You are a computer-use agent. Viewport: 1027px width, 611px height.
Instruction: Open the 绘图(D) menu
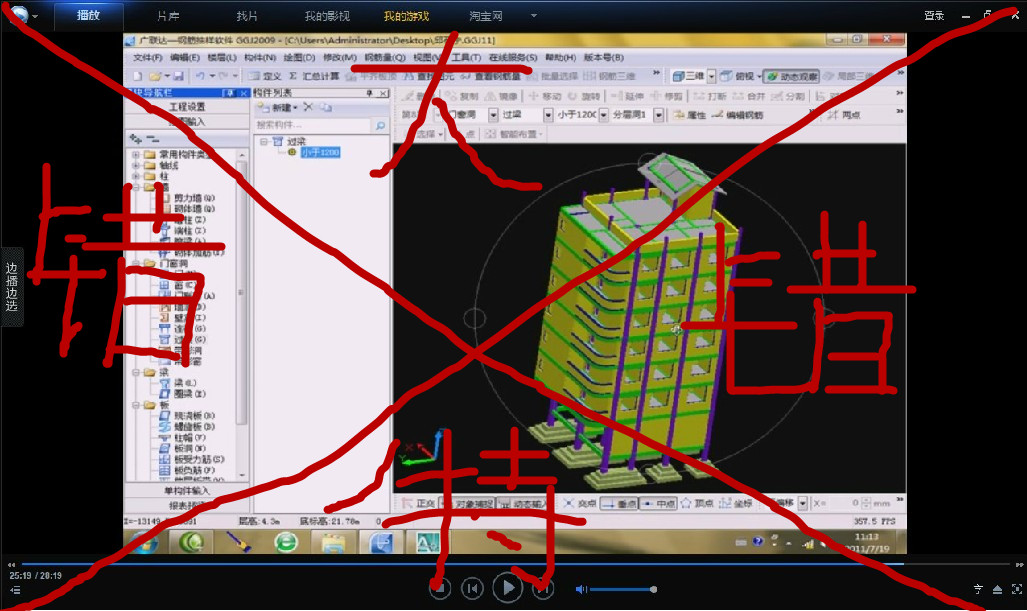(x=299, y=58)
